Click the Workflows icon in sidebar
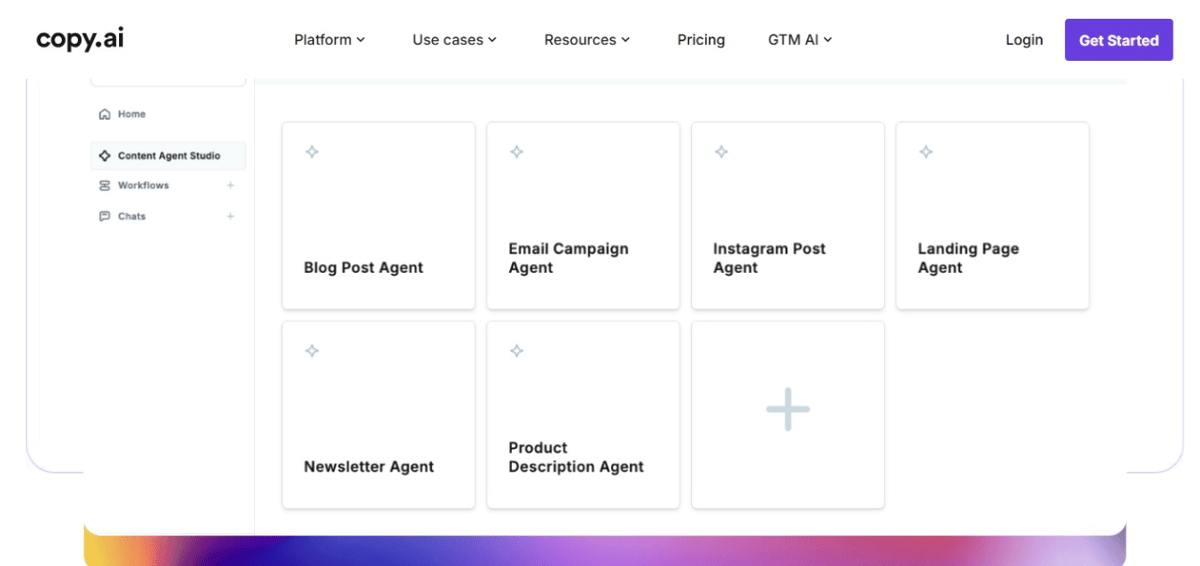 105,186
